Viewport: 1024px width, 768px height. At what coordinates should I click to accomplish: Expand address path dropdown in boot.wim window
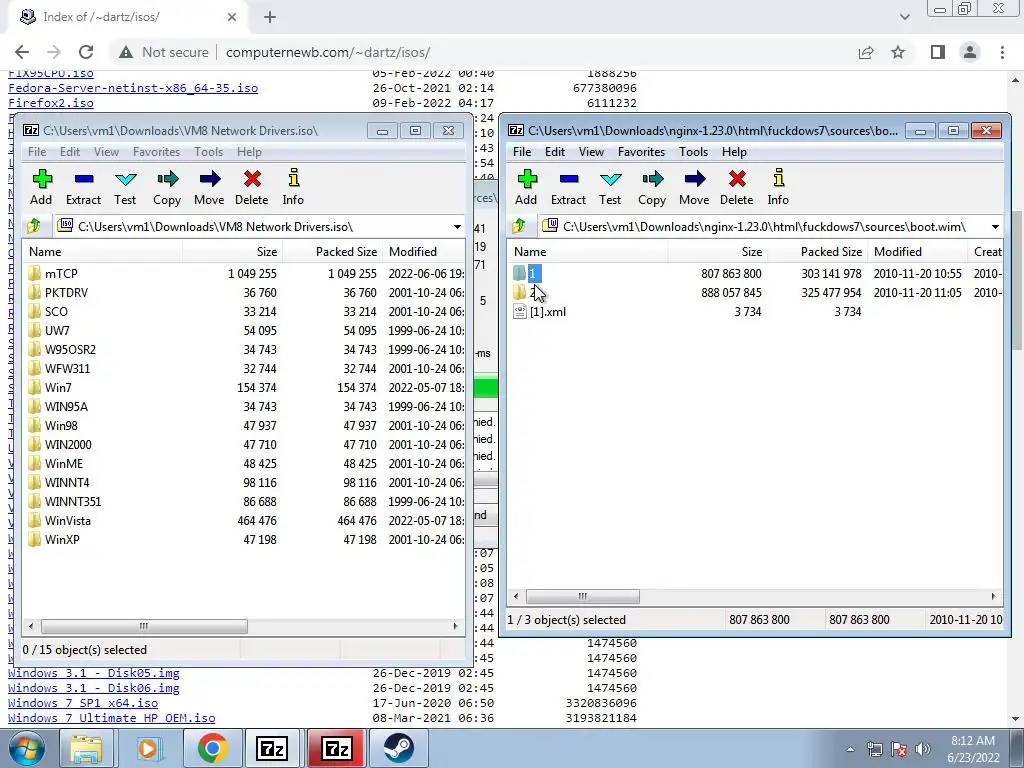click(x=995, y=227)
